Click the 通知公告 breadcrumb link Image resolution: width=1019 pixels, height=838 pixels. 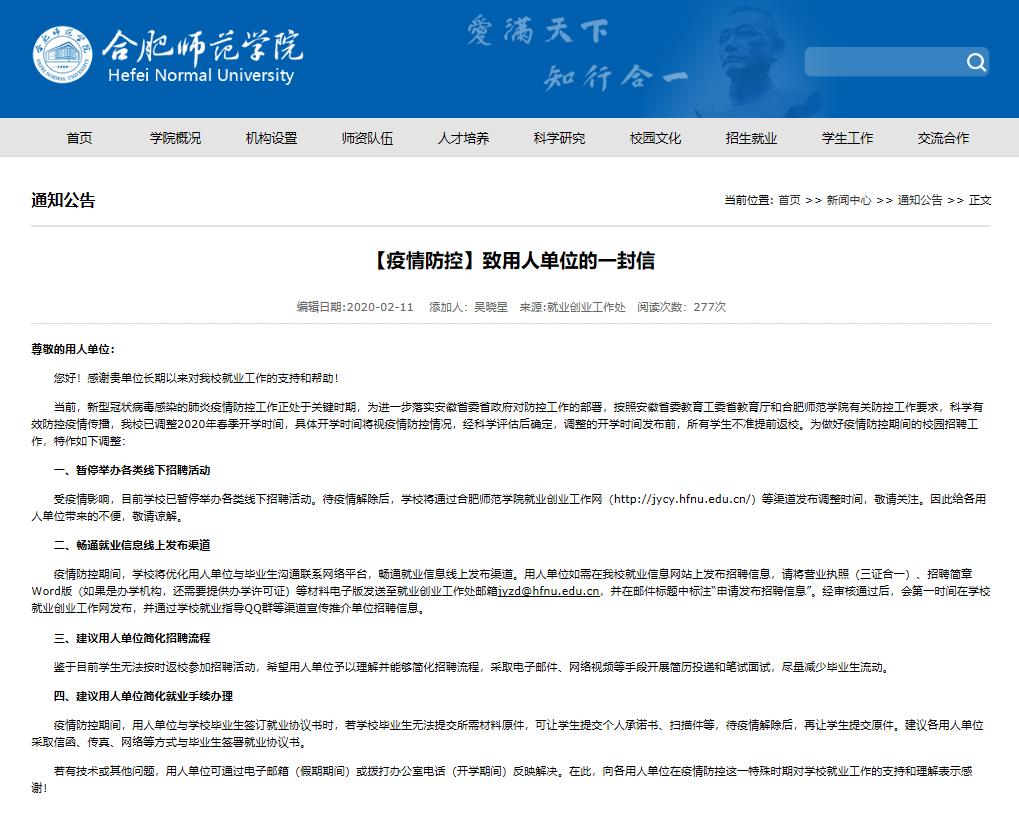tap(919, 200)
